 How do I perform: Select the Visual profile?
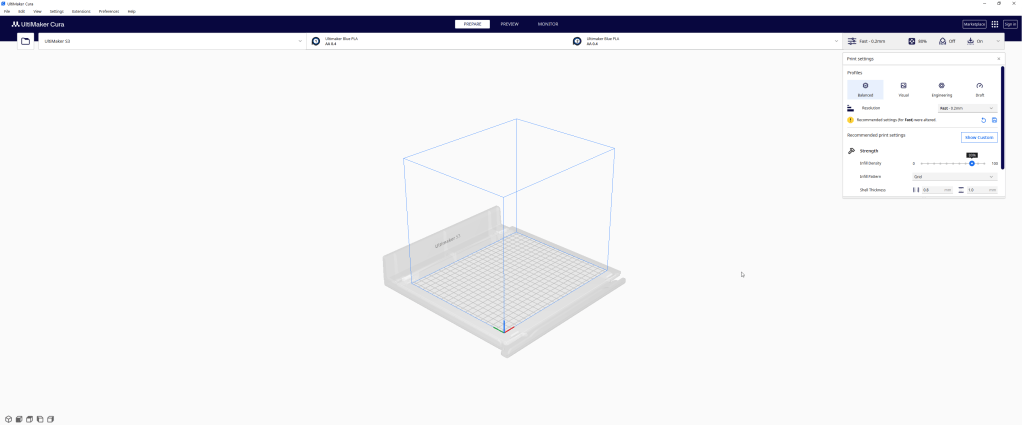903,89
